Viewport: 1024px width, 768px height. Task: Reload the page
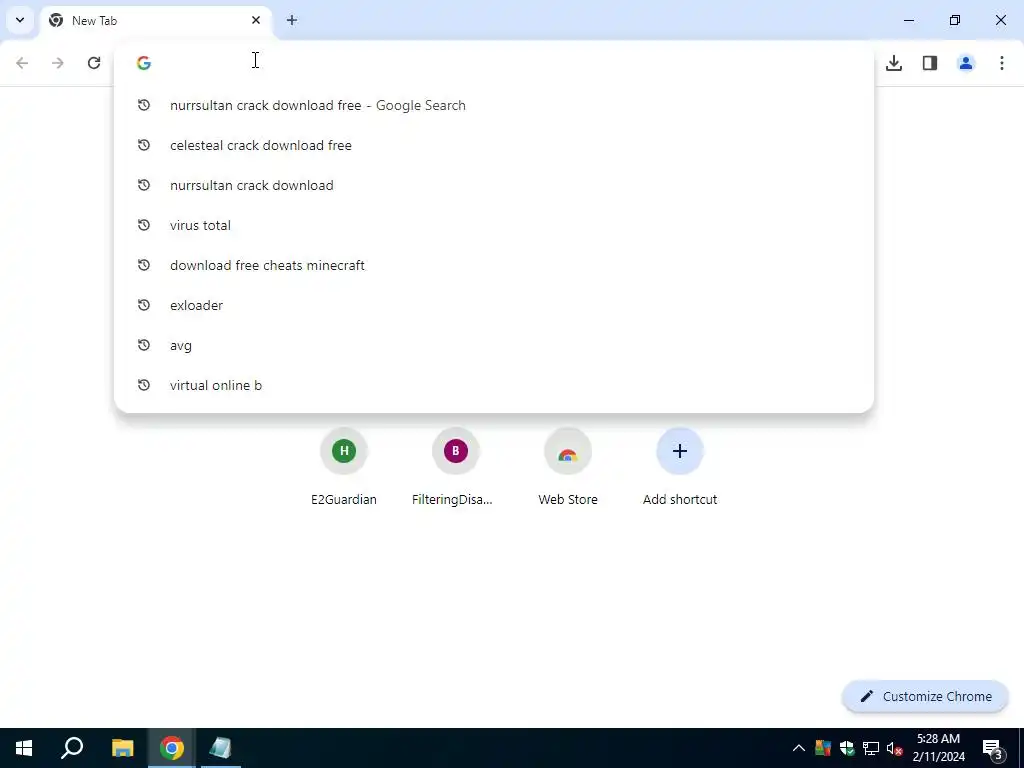[94, 63]
